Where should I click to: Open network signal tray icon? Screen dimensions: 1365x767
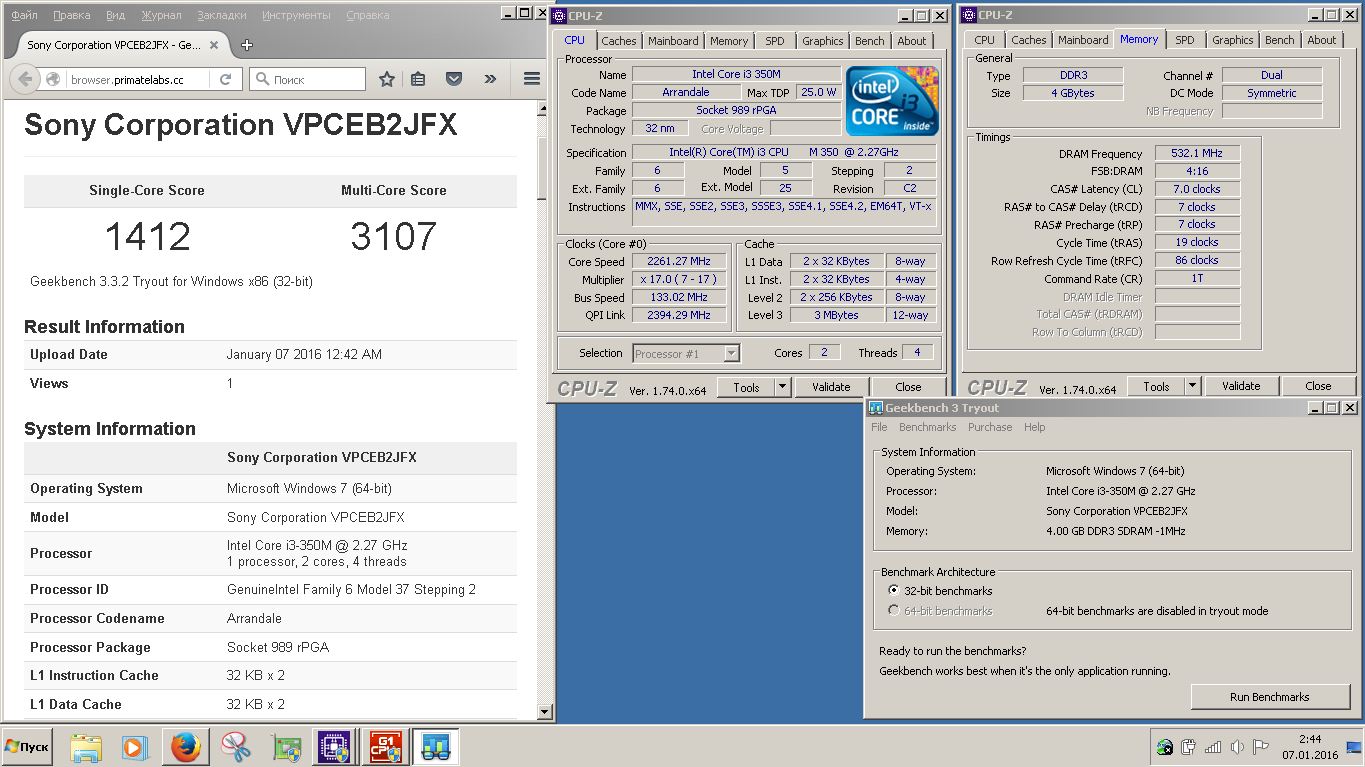click(1213, 747)
